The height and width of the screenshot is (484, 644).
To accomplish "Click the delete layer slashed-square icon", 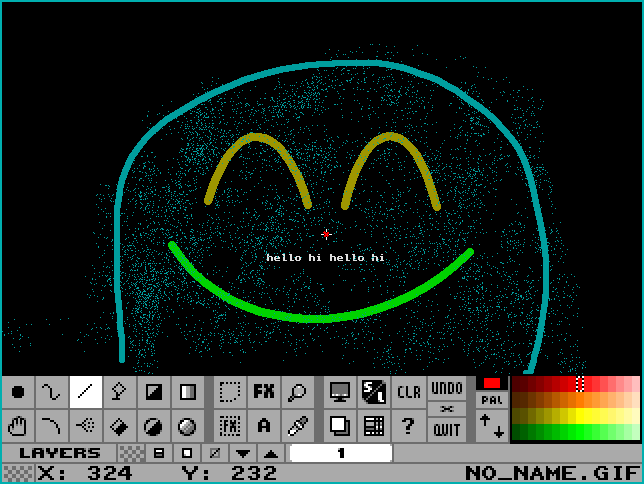I will [215, 453].
